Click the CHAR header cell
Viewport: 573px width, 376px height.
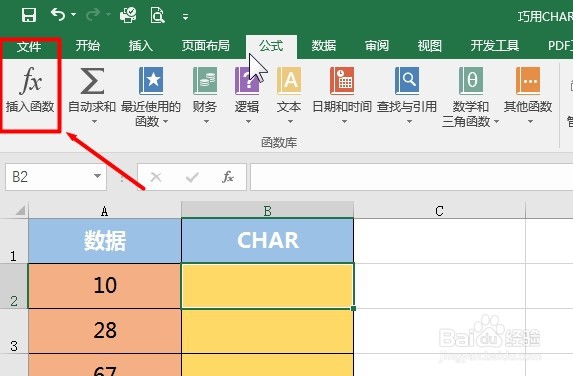tap(267, 241)
